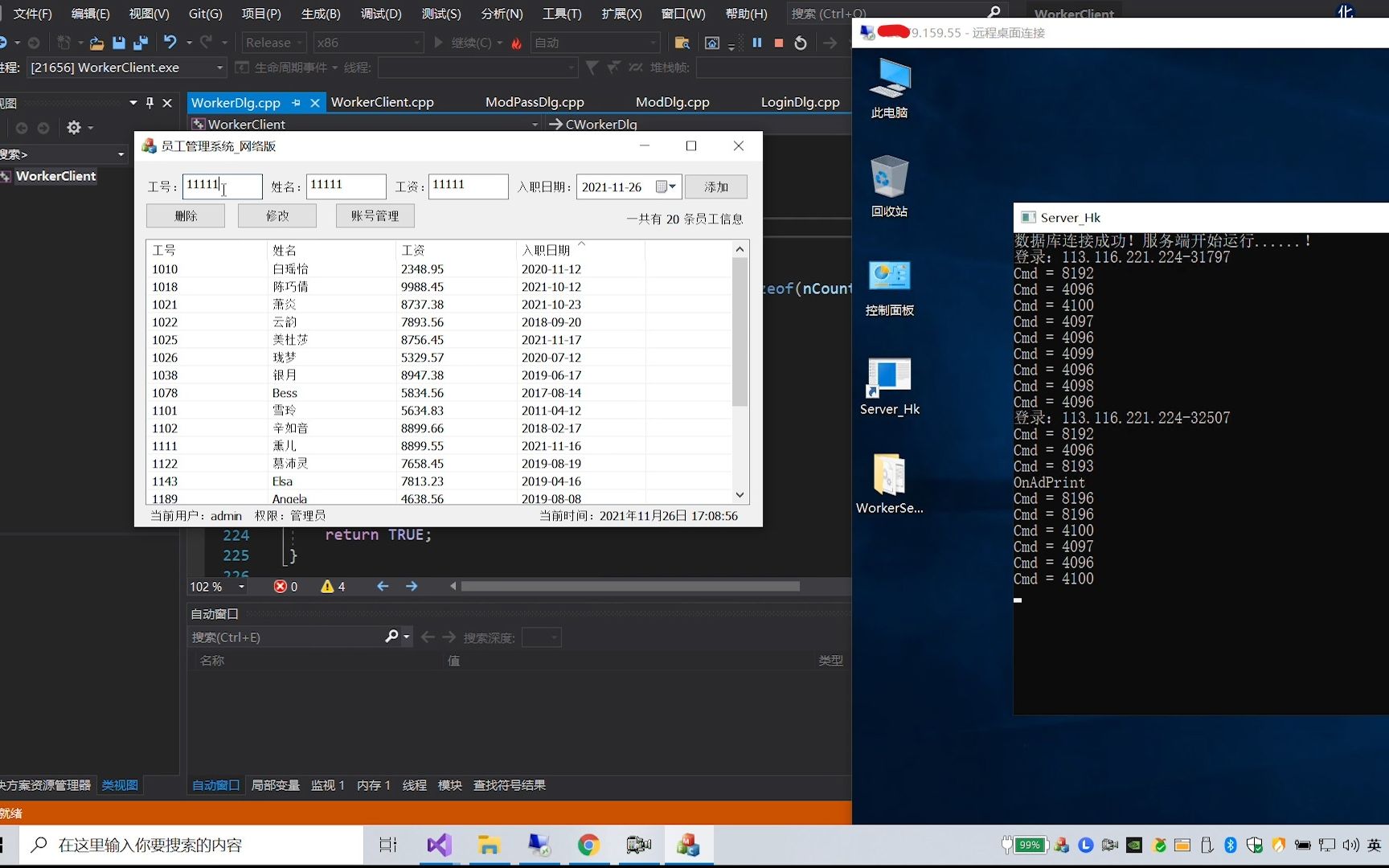Click the Restart debugging icon
The height and width of the screenshot is (868, 1389).
click(800, 43)
